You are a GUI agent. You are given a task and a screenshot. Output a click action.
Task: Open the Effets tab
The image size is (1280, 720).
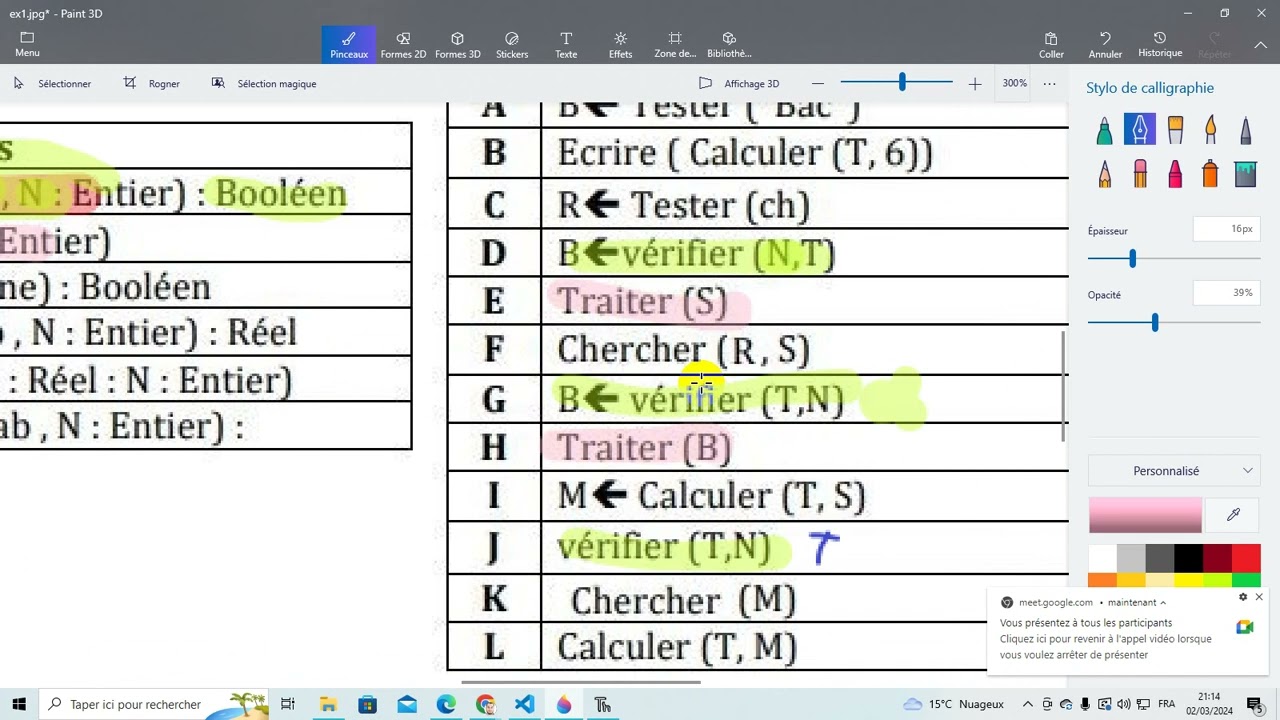click(620, 44)
